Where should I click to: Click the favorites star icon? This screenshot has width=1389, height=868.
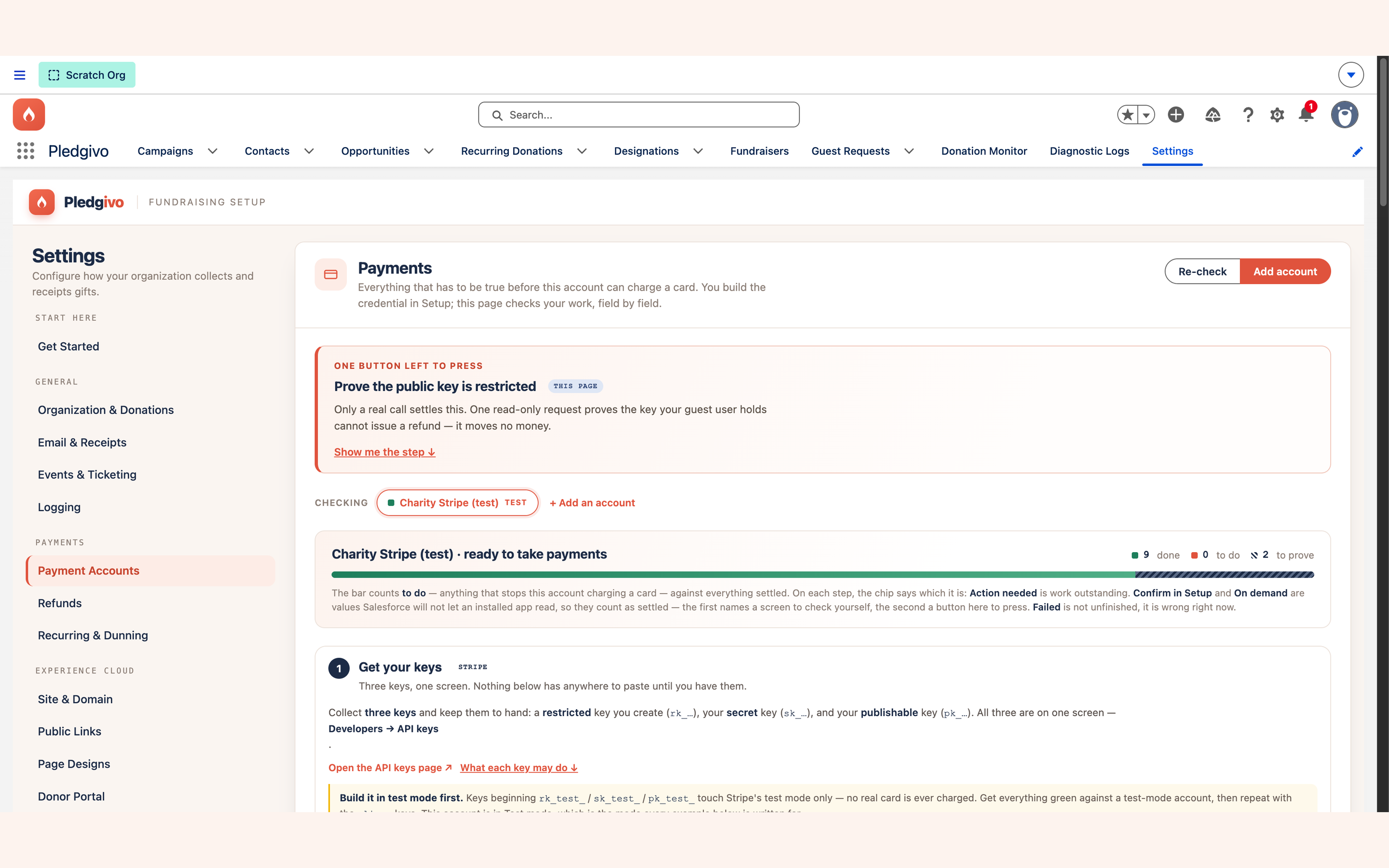[x=1127, y=115]
